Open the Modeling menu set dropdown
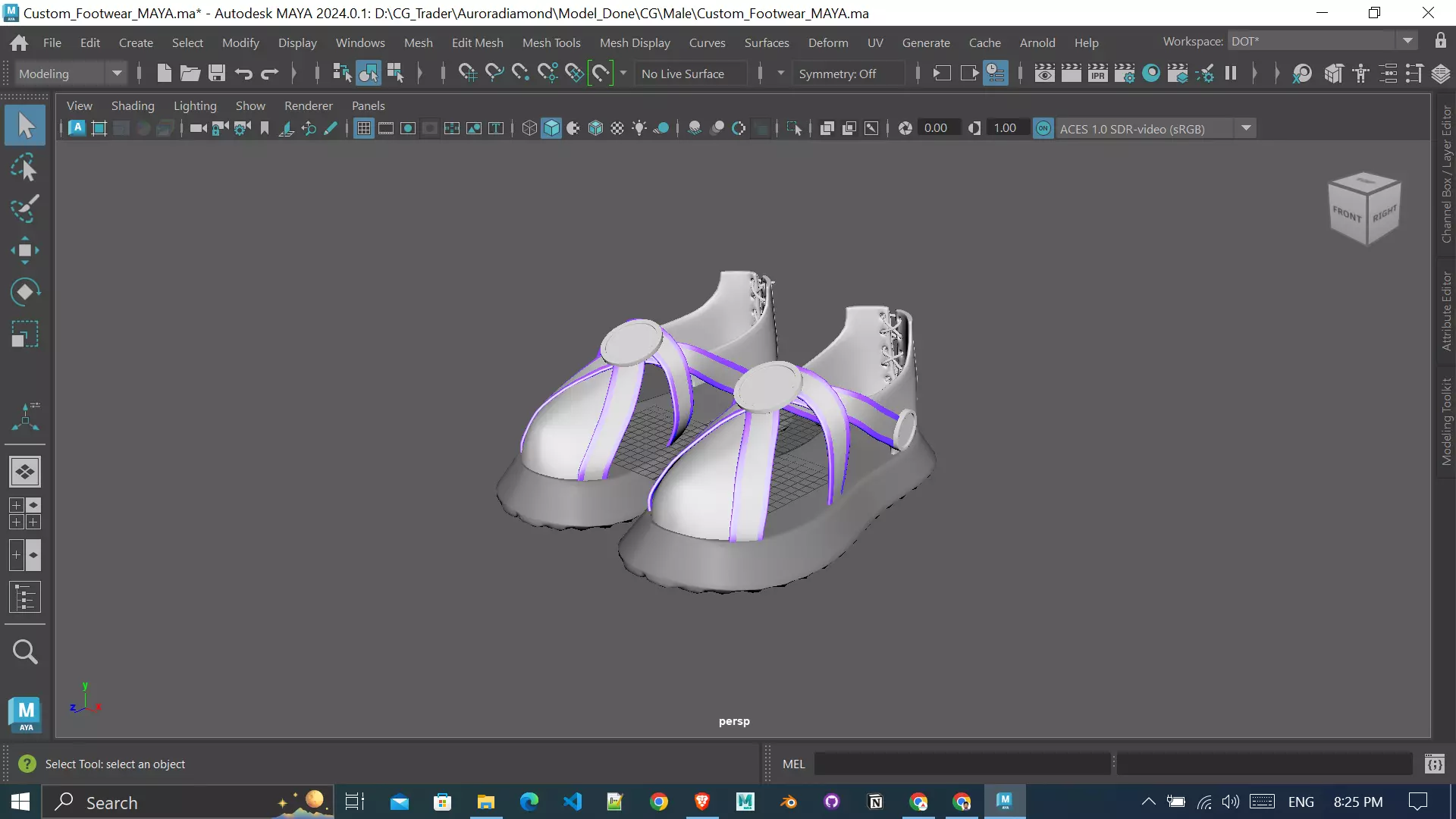The width and height of the screenshot is (1456, 819). [x=117, y=74]
